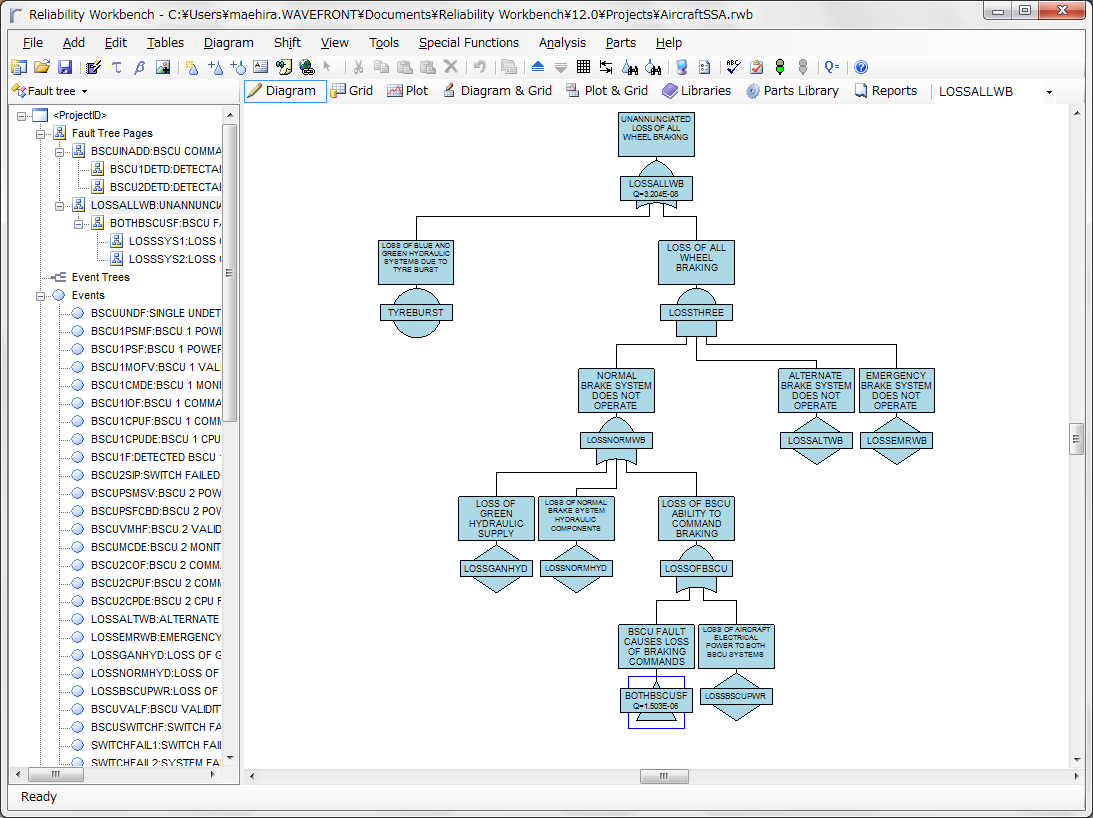Click the New project toolbar icon

point(19,67)
